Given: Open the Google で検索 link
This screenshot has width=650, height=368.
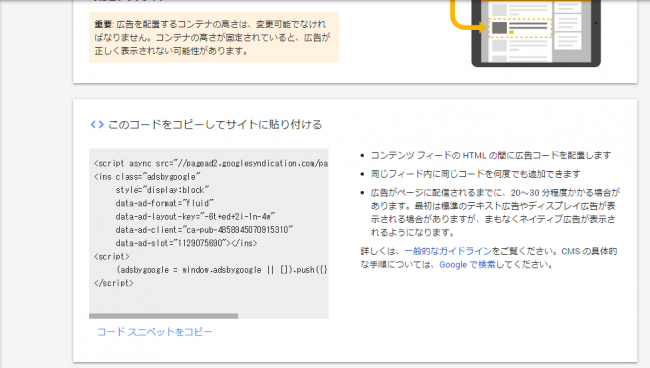Looking at the screenshot, I should 467,264.
